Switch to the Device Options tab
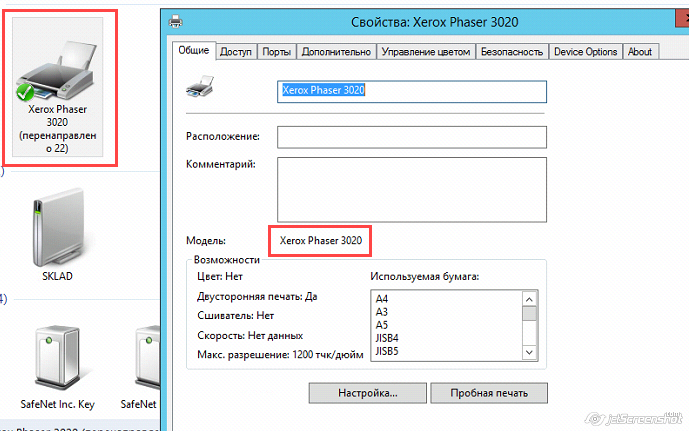The width and height of the screenshot is (689, 431). pos(585,52)
